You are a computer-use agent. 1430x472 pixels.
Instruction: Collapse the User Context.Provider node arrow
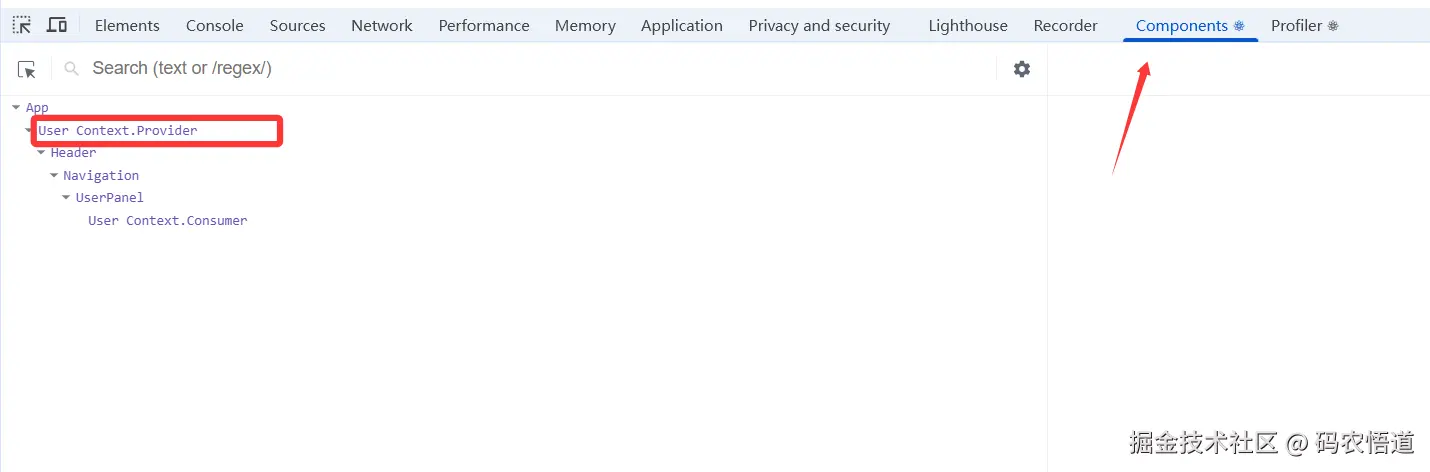point(29,130)
